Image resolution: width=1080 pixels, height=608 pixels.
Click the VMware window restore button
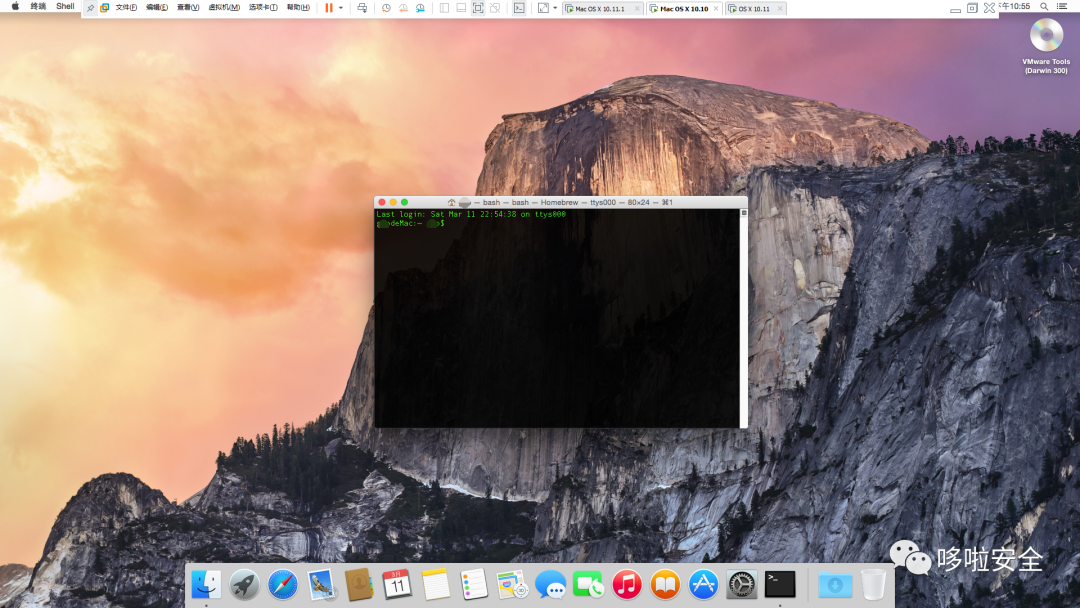(972, 8)
